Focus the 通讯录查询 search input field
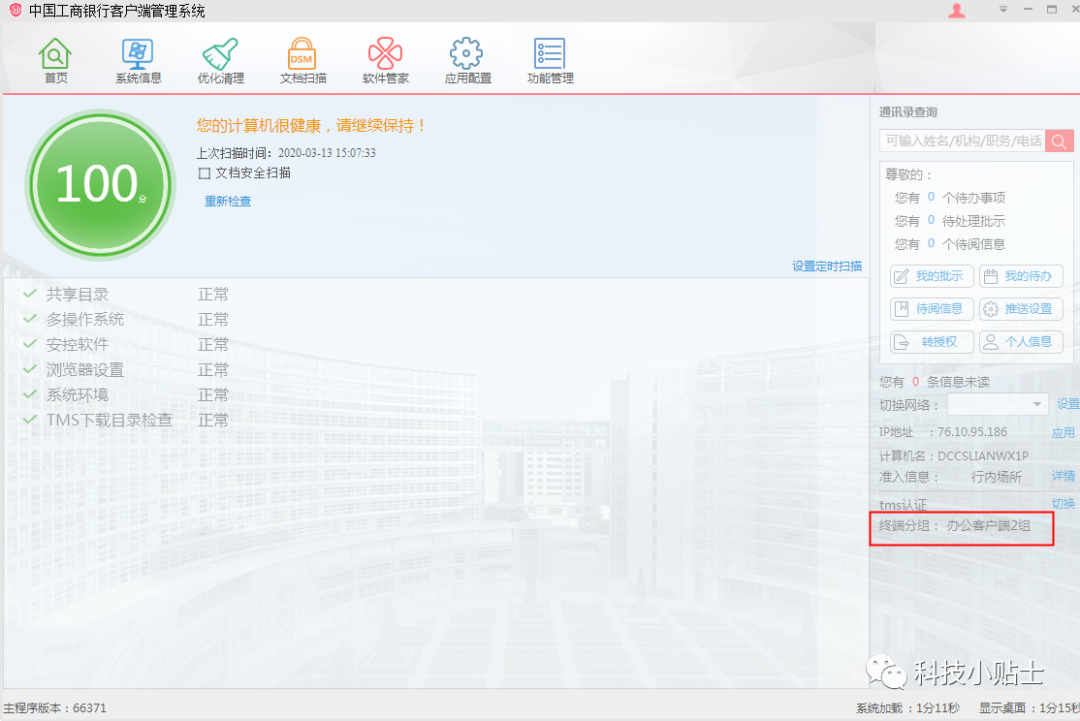This screenshot has width=1080, height=721. [962, 141]
